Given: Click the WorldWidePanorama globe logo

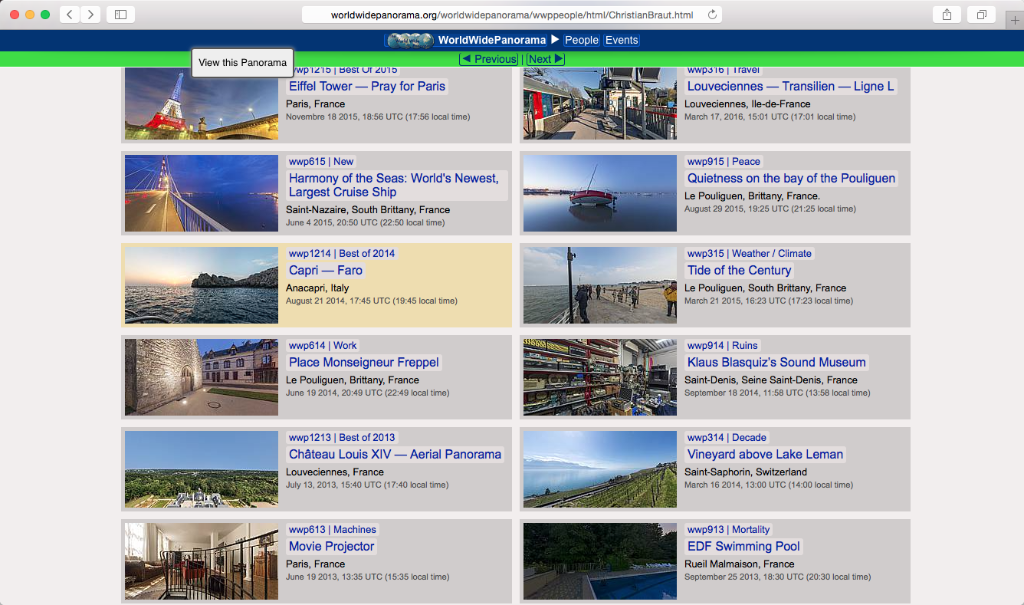Looking at the screenshot, I should [408, 40].
